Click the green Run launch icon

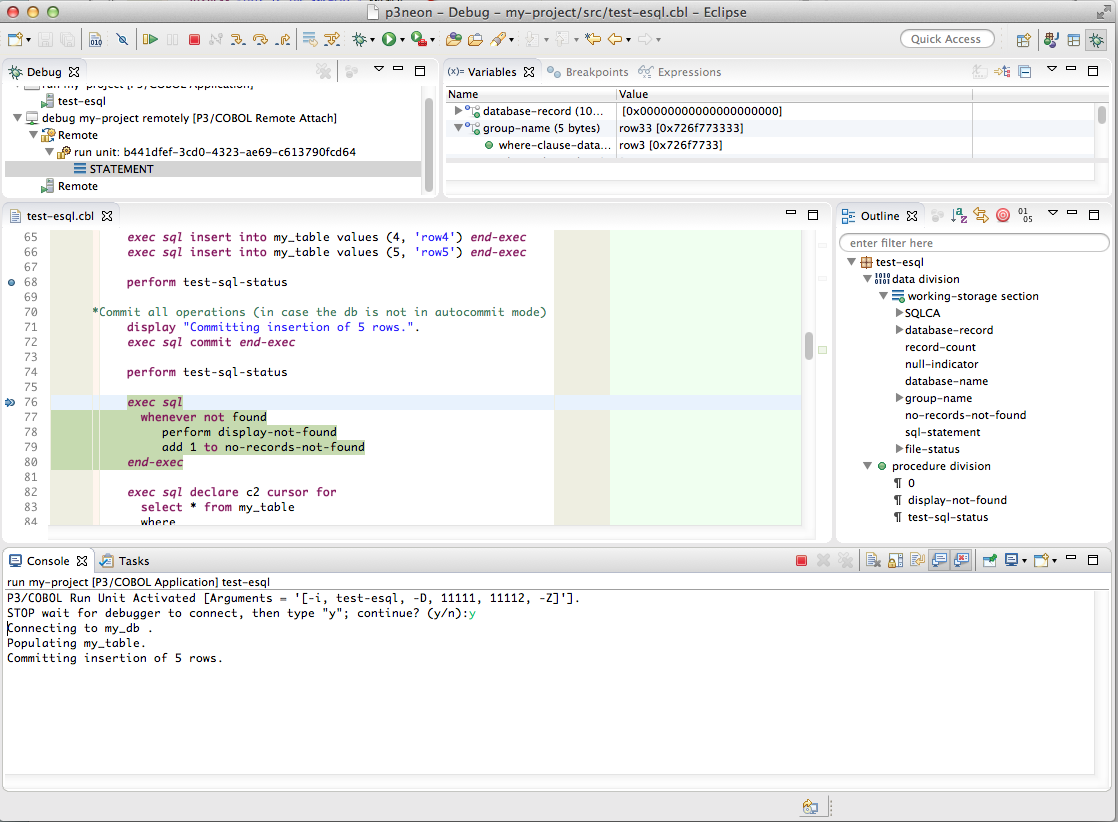pos(389,39)
